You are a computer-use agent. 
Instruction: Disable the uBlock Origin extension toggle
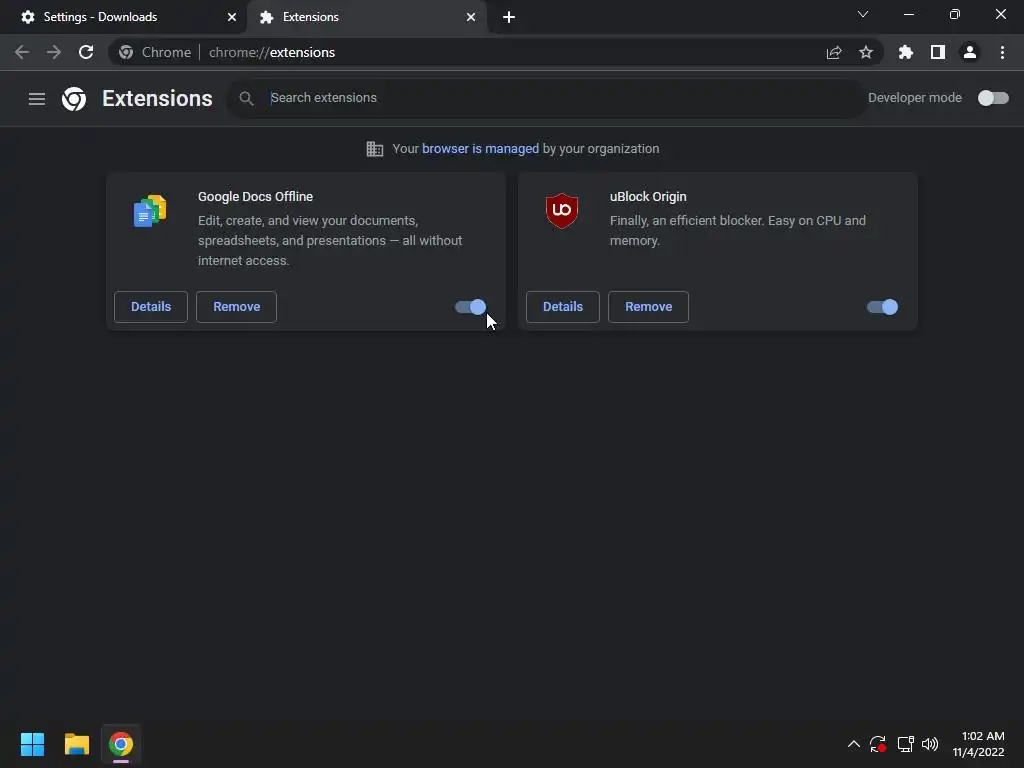(882, 307)
